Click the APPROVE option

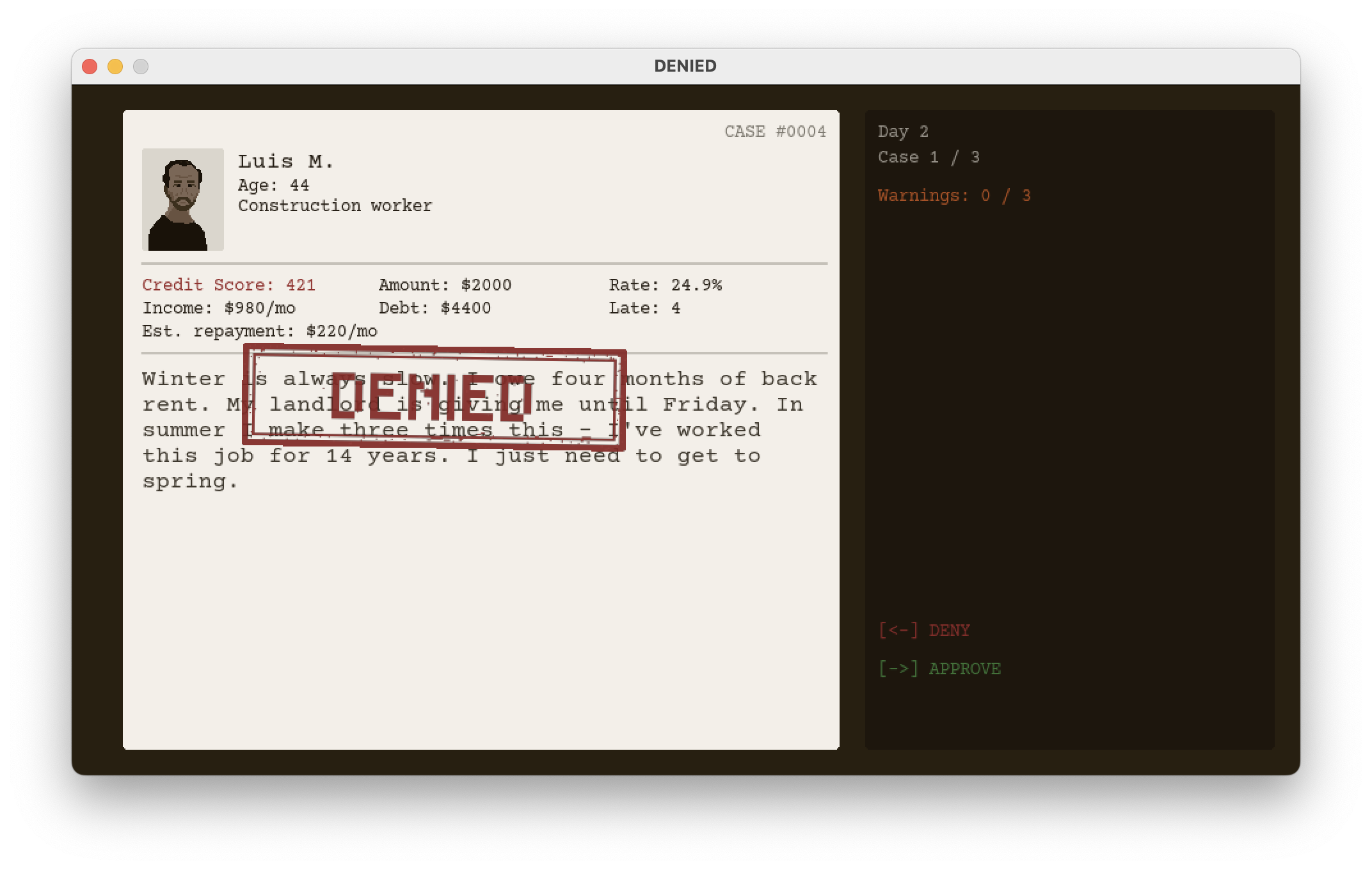coord(939,668)
